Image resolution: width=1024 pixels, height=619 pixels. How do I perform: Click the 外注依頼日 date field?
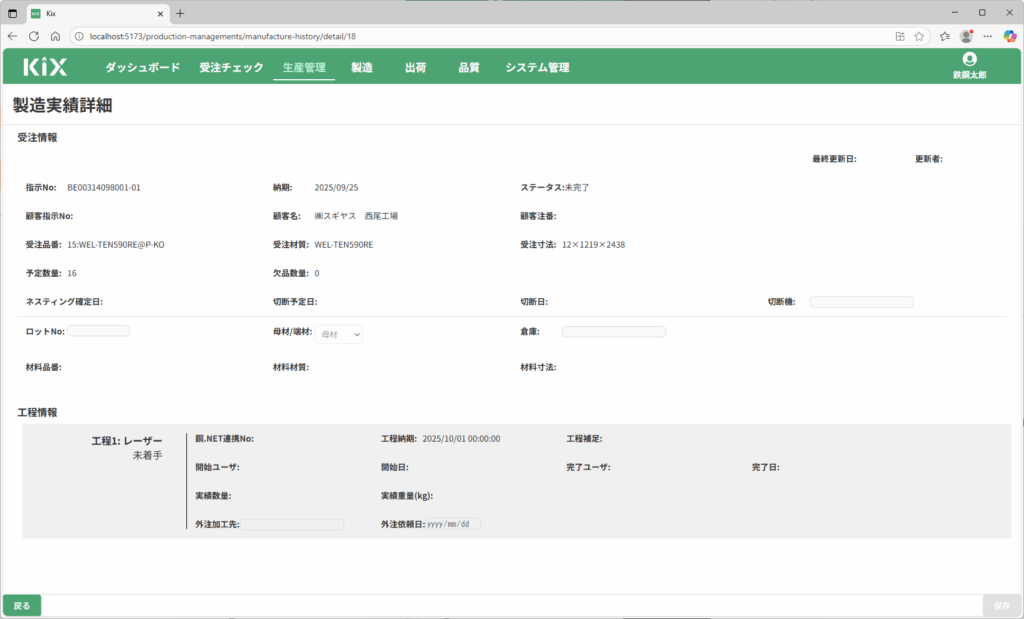(x=453, y=524)
